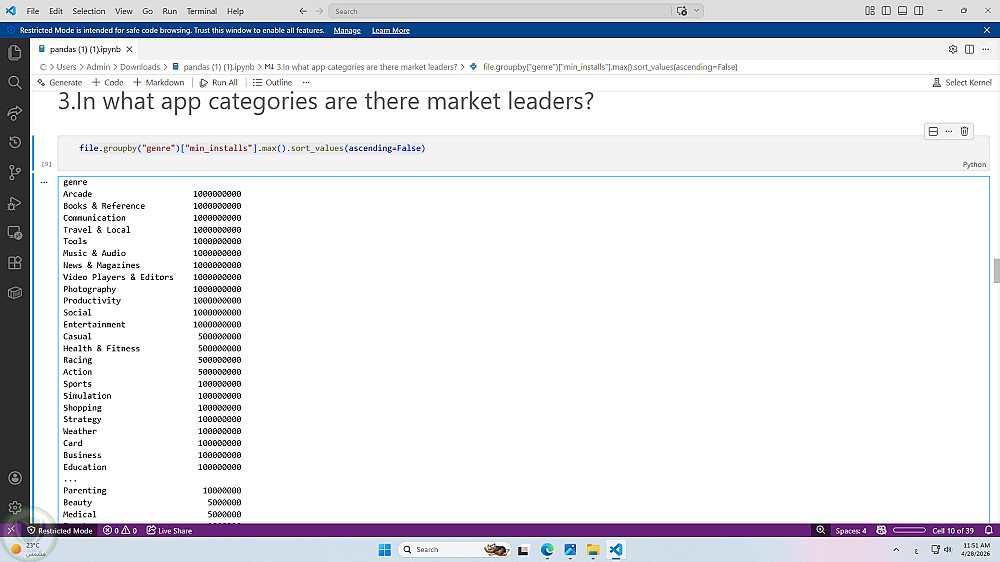The image size is (1000, 562).
Task: Open the File menu
Action: pos(33,11)
